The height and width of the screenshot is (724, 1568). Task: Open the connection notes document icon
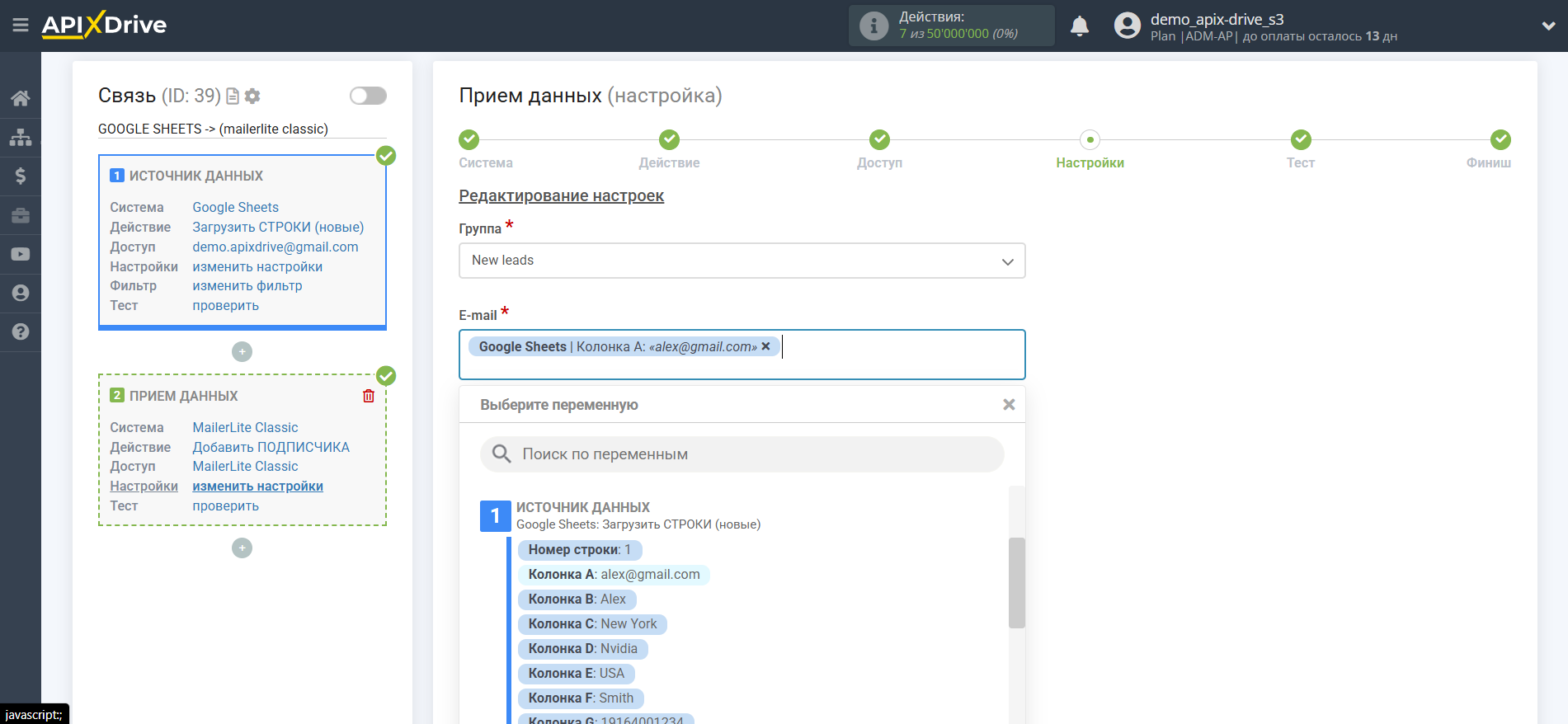(233, 96)
